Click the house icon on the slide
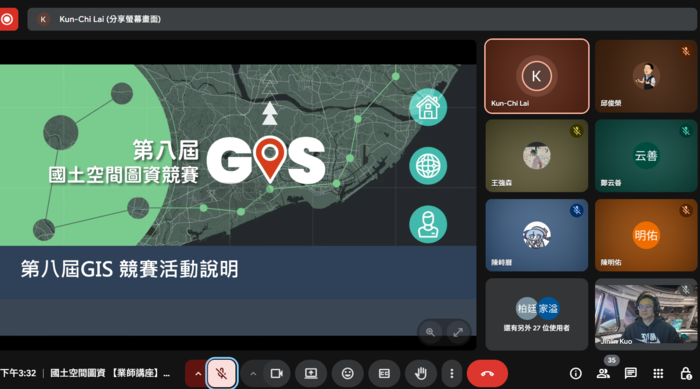Viewport: 700px width, 389px height. tap(428, 107)
